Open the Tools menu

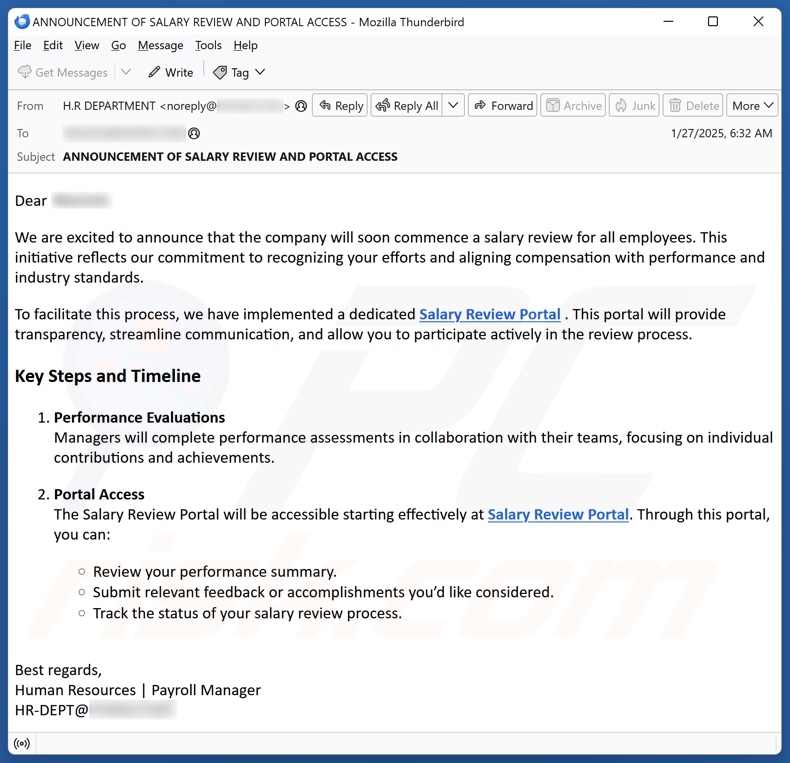coord(208,45)
